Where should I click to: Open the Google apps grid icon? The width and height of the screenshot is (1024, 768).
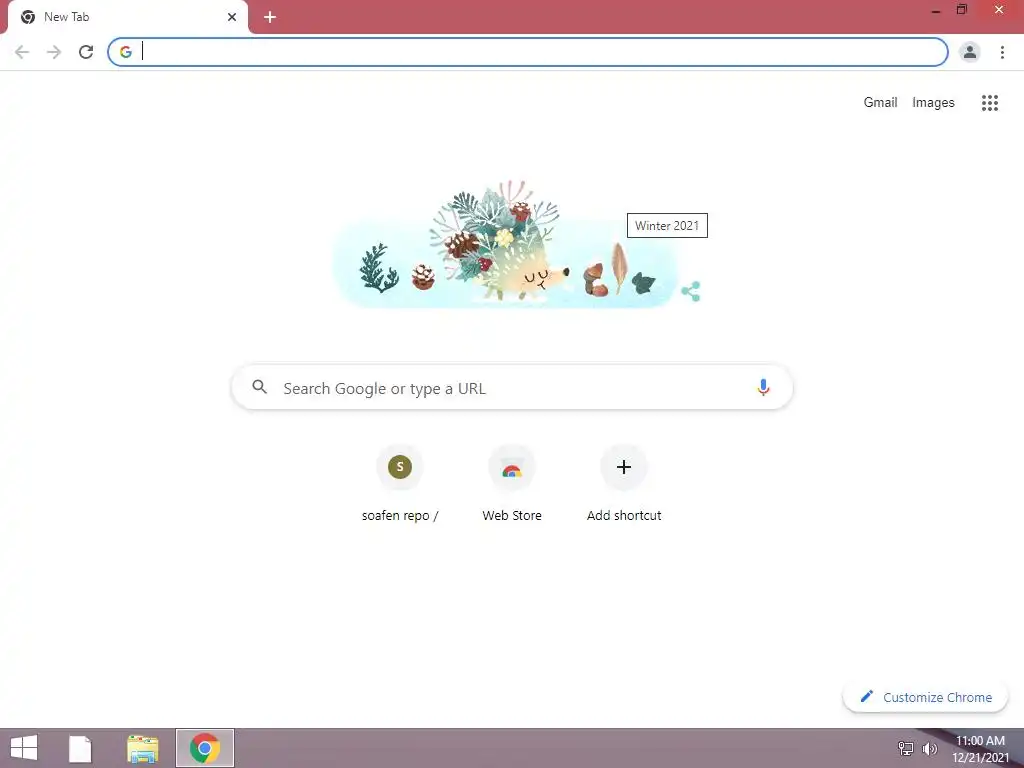[989, 103]
